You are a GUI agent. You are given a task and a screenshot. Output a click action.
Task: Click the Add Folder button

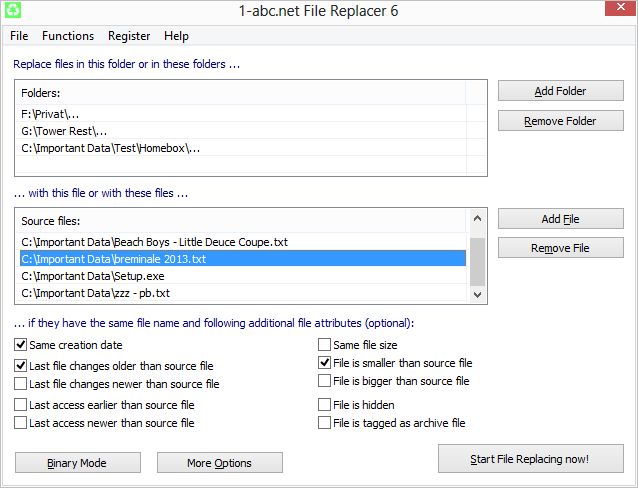560,91
